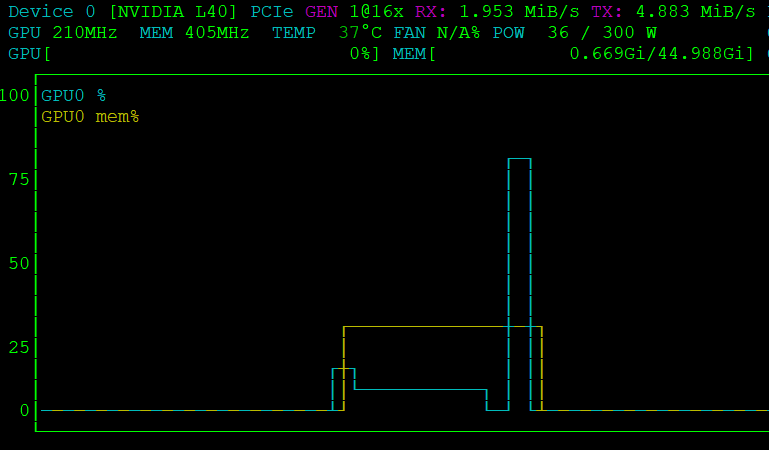The height and width of the screenshot is (450, 769).
Task: Select the NVIDIA L40 device name
Action: click(x=174, y=12)
